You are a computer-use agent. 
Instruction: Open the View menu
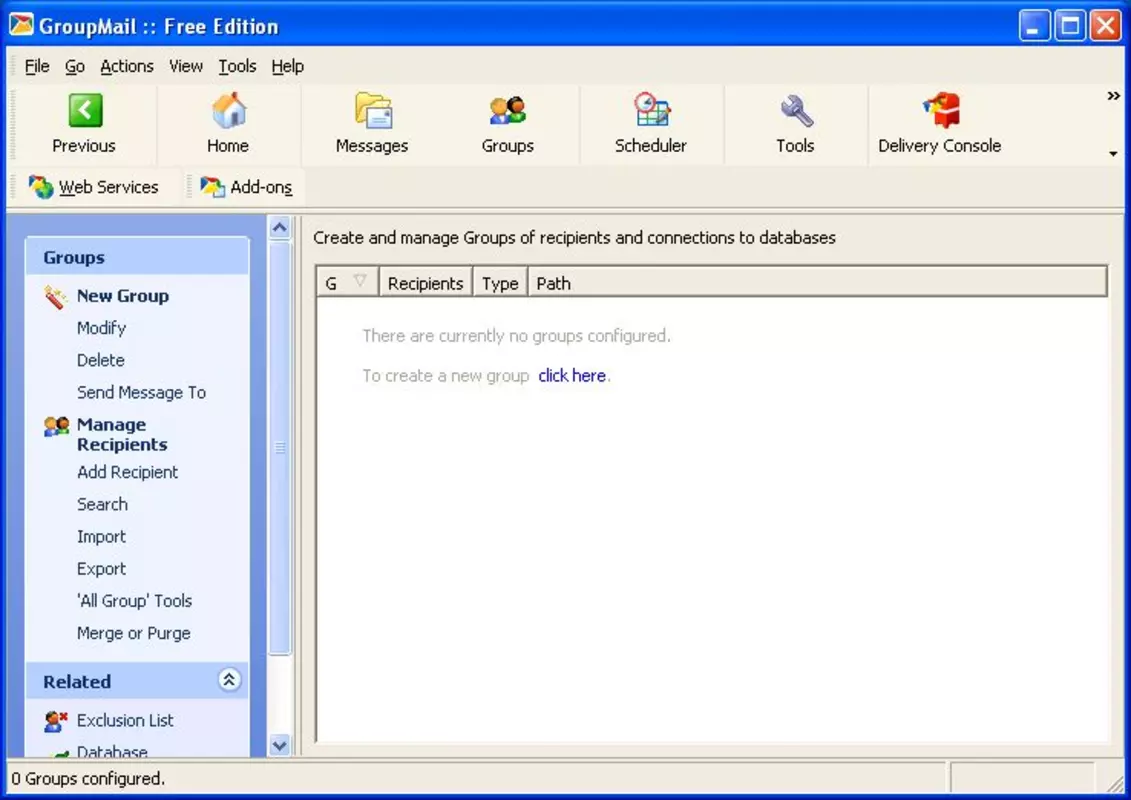click(186, 66)
